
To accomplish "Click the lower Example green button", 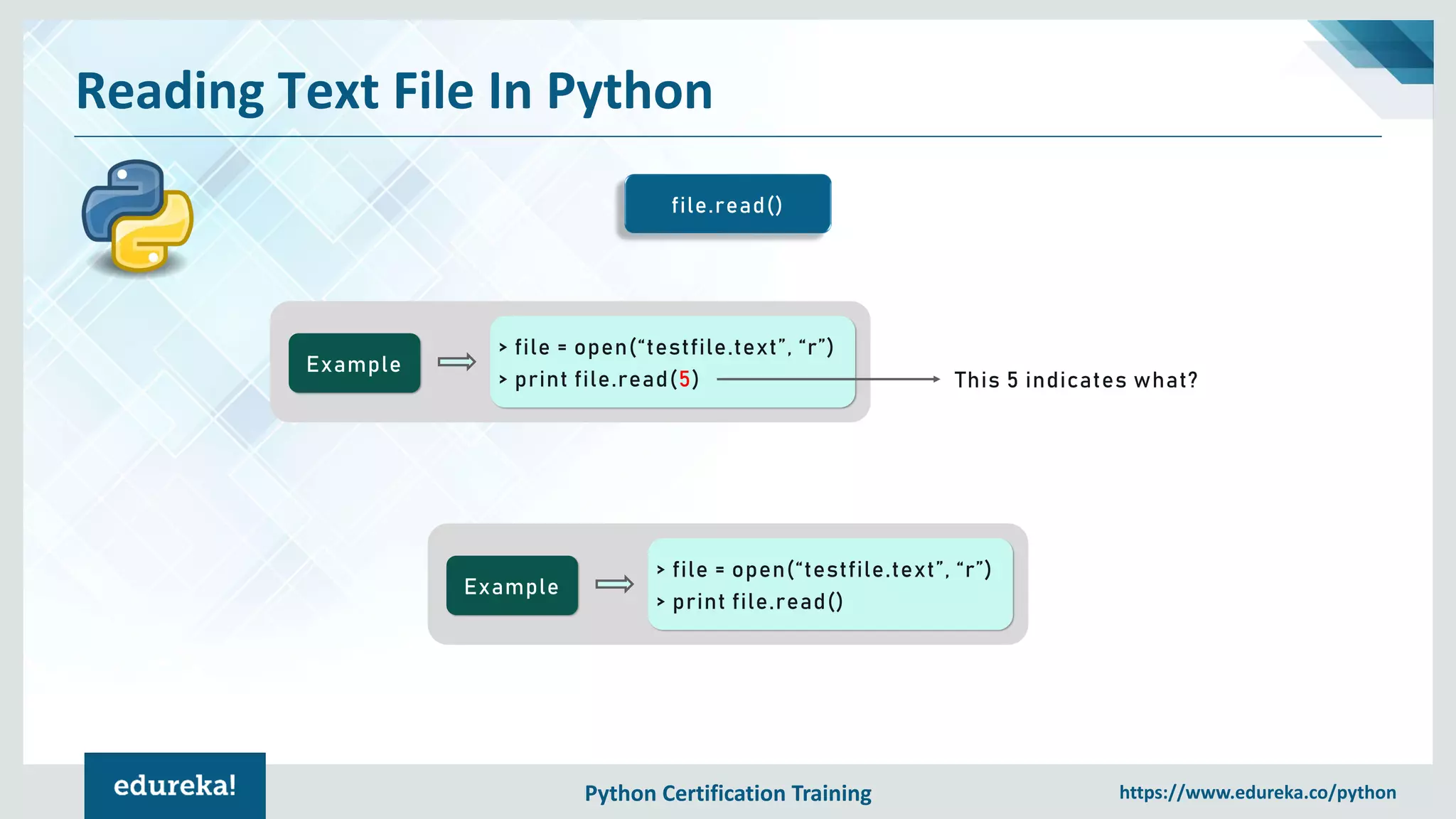I will [512, 586].
